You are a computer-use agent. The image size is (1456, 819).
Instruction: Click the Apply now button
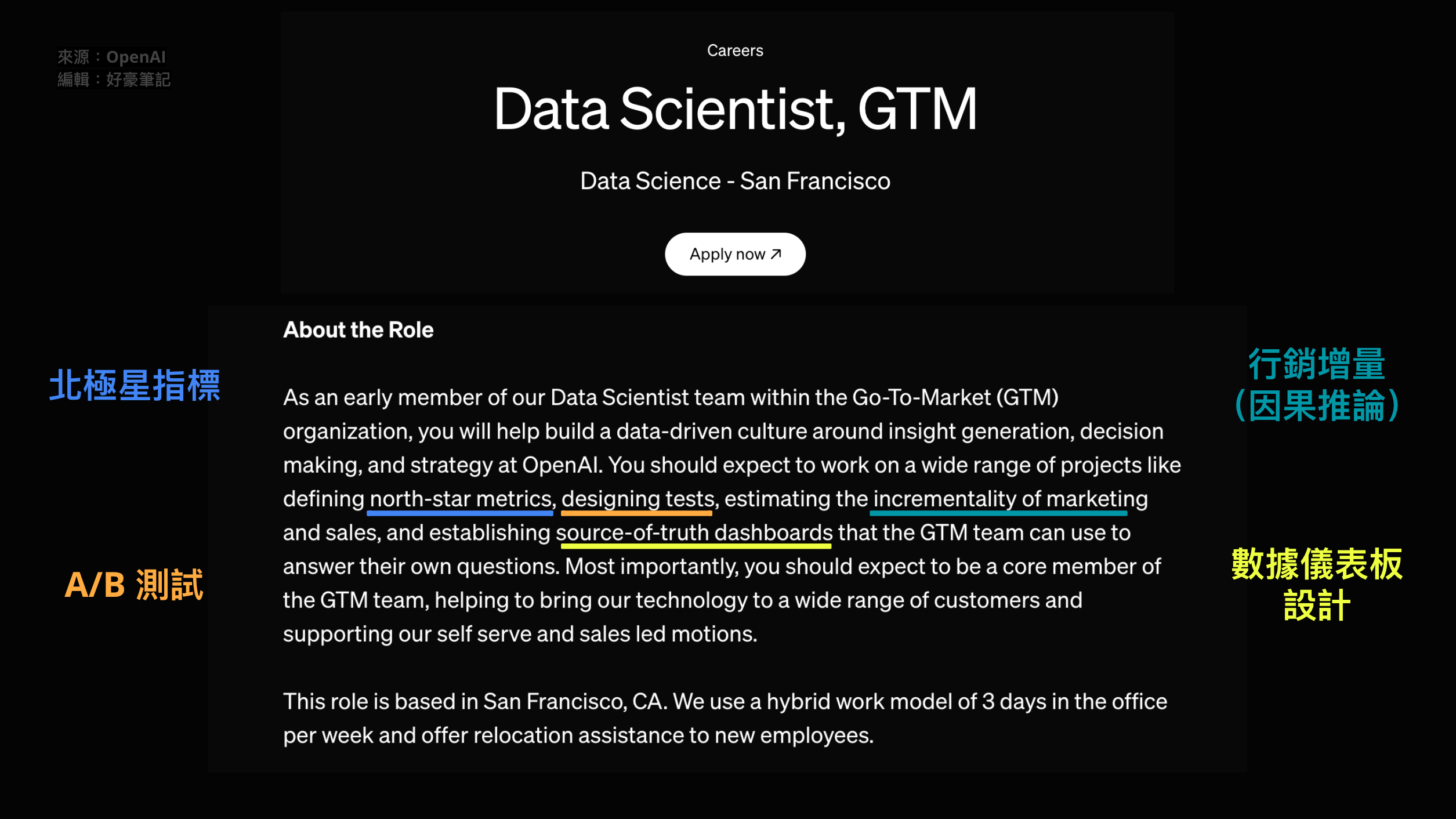coord(735,254)
